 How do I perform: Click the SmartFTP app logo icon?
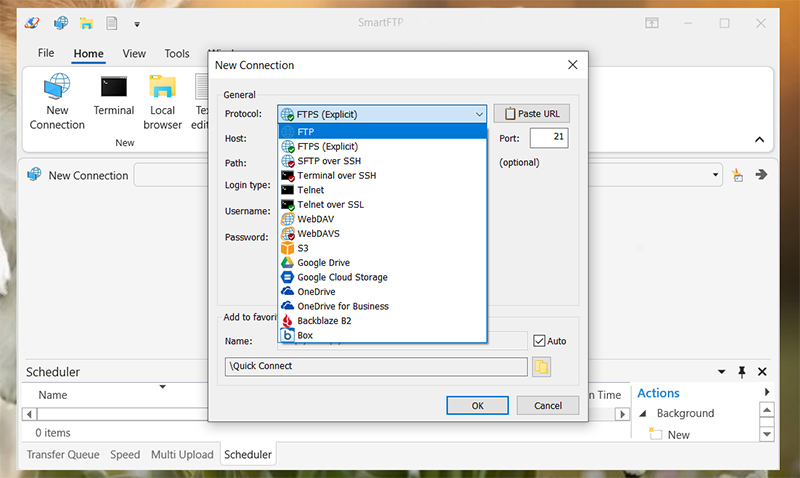click(x=32, y=23)
